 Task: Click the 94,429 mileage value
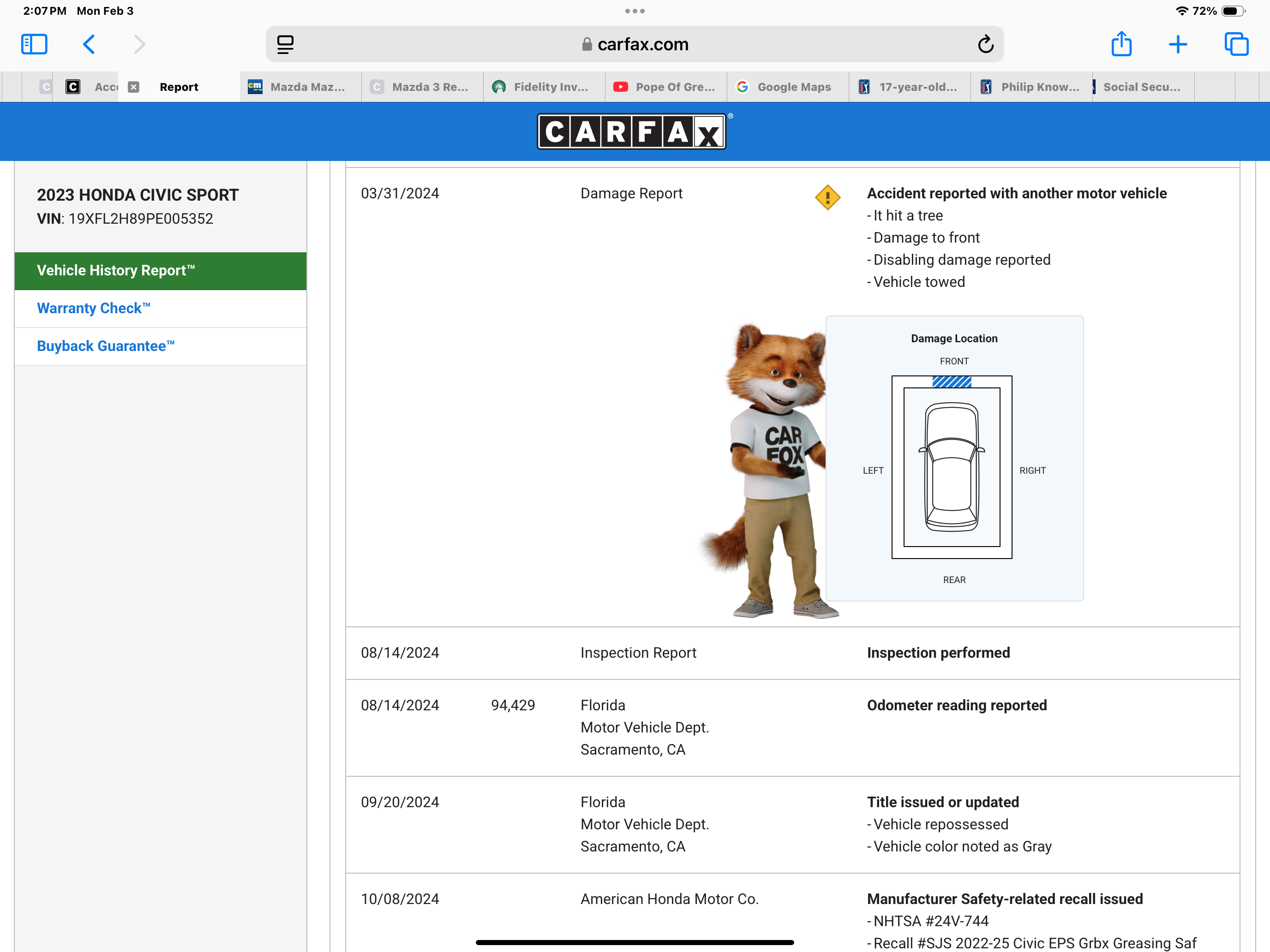513,705
